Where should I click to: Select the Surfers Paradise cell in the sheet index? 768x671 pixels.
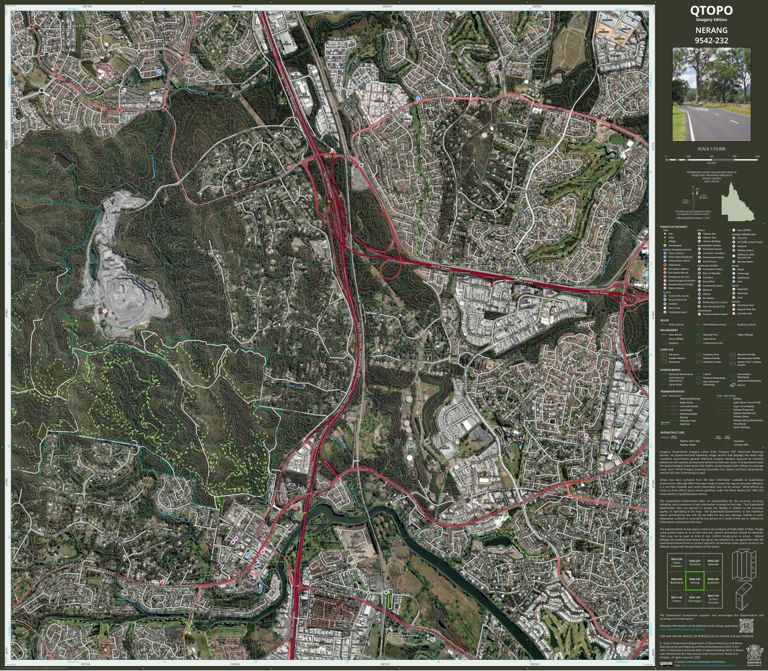(x=713, y=599)
